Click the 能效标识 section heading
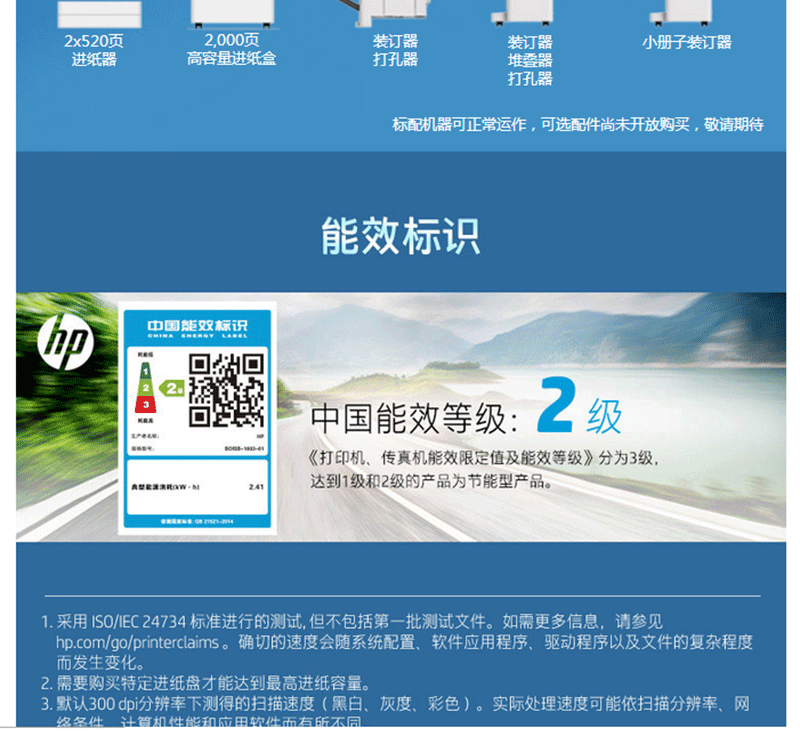This screenshot has width=800, height=731. tap(400, 236)
